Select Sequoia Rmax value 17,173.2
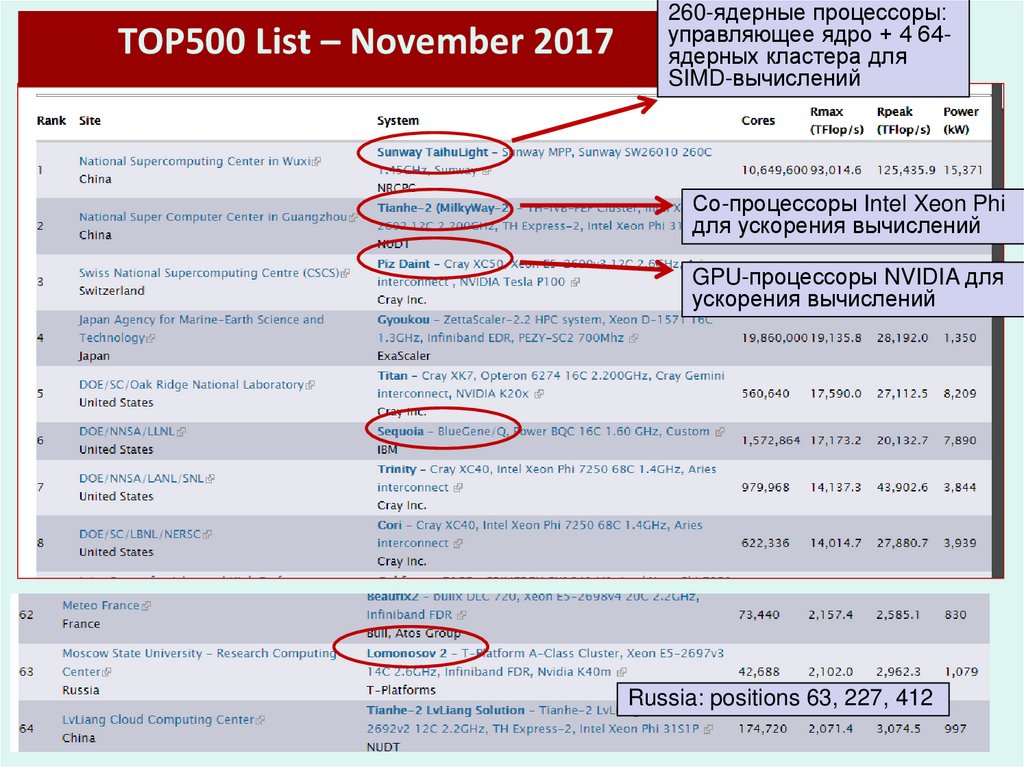The image size is (1024, 767). [x=836, y=440]
